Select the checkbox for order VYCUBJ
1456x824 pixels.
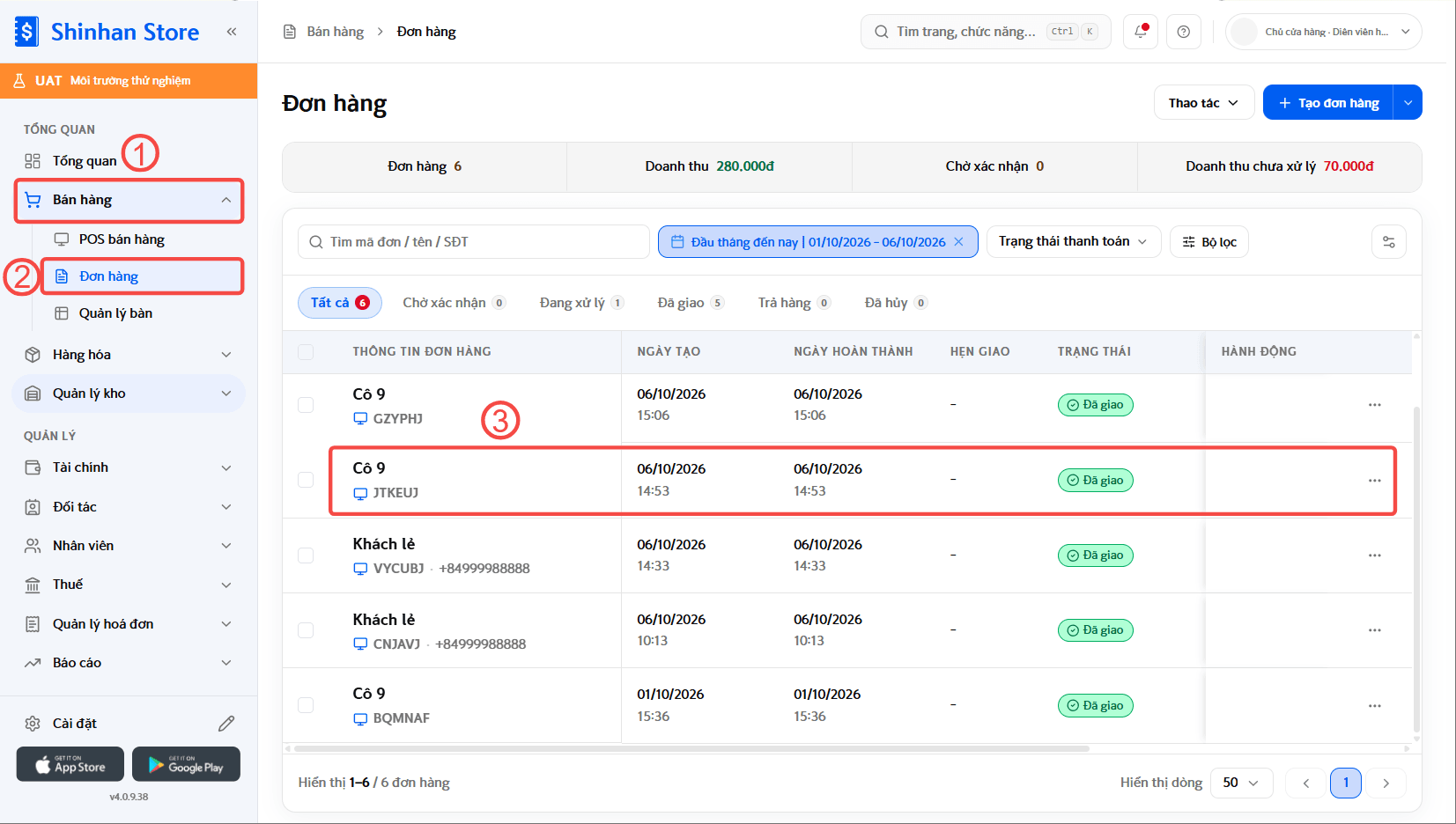click(x=306, y=555)
